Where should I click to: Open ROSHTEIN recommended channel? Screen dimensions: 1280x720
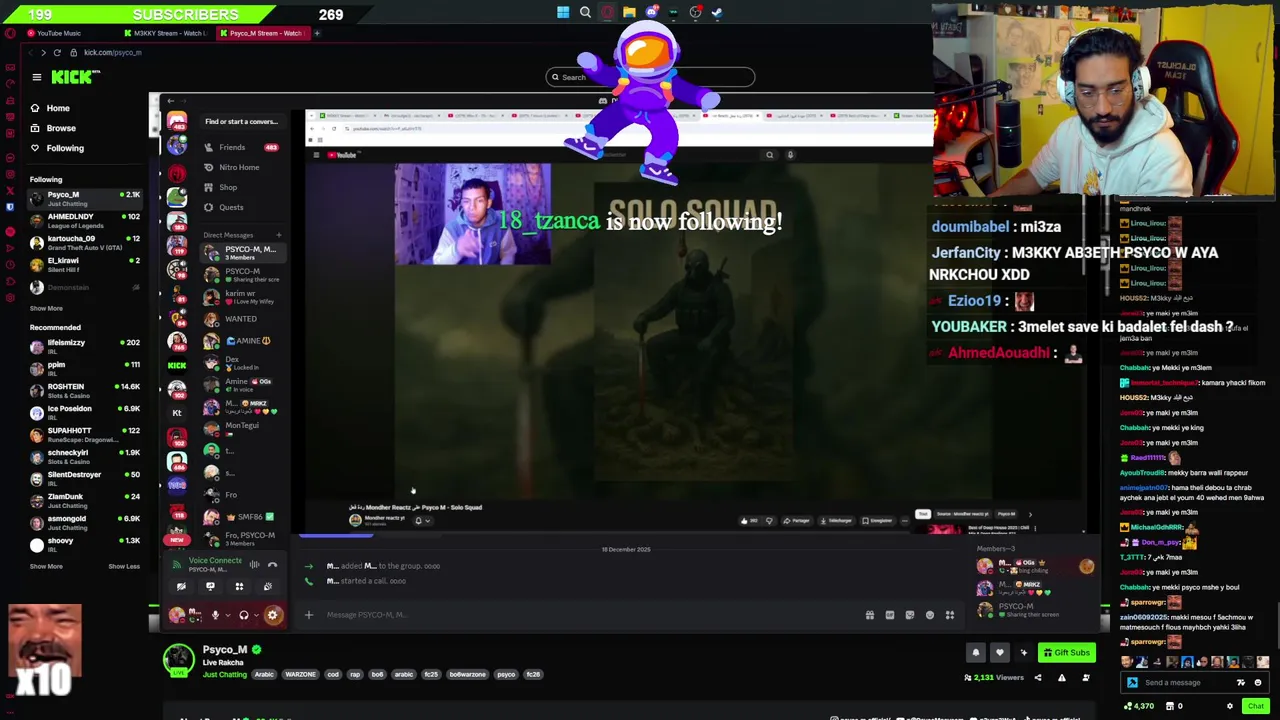[x=85, y=390]
